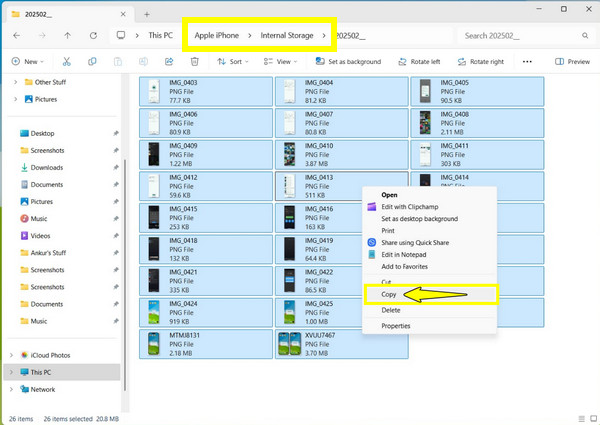Open the View dropdown menu
600x425 pixels.
click(x=282, y=61)
